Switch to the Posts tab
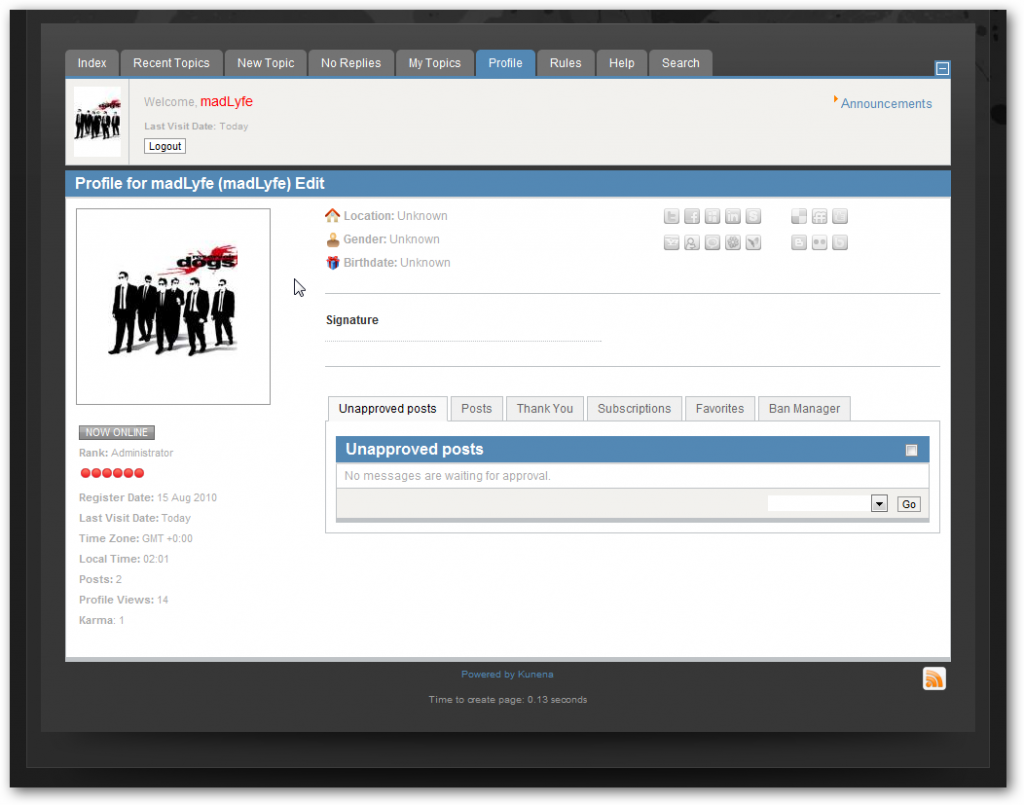The height and width of the screenshot is (805, 1024). [476, 408]
